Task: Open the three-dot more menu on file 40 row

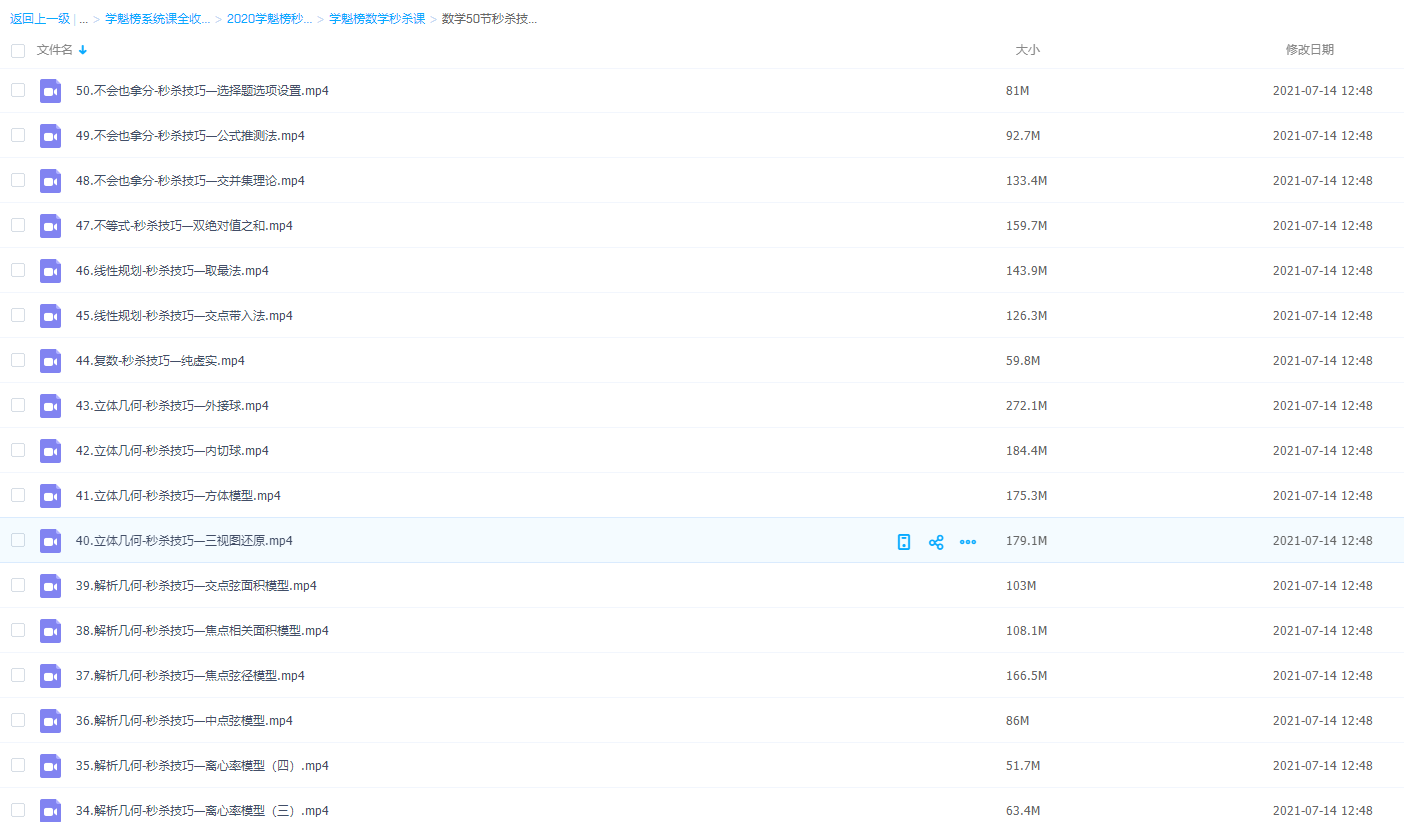Action: point(967,542)
